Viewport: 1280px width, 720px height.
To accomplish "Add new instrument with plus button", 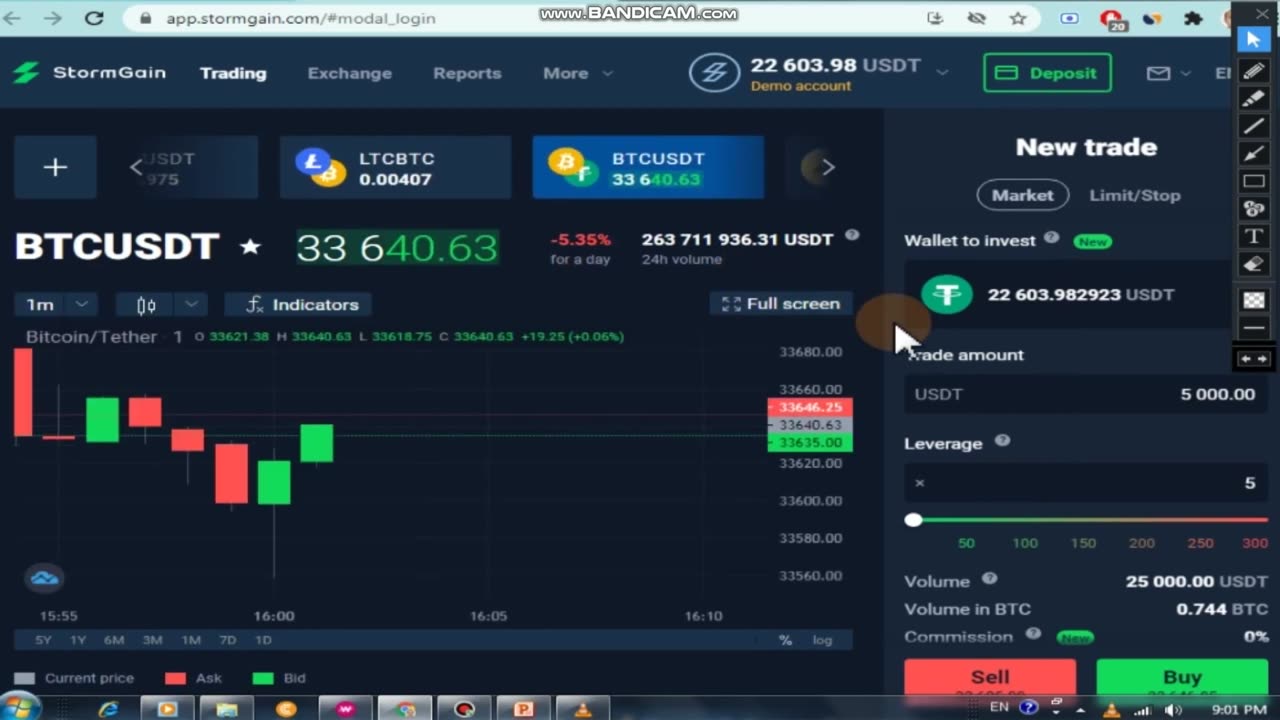I will tap(55, 167).
